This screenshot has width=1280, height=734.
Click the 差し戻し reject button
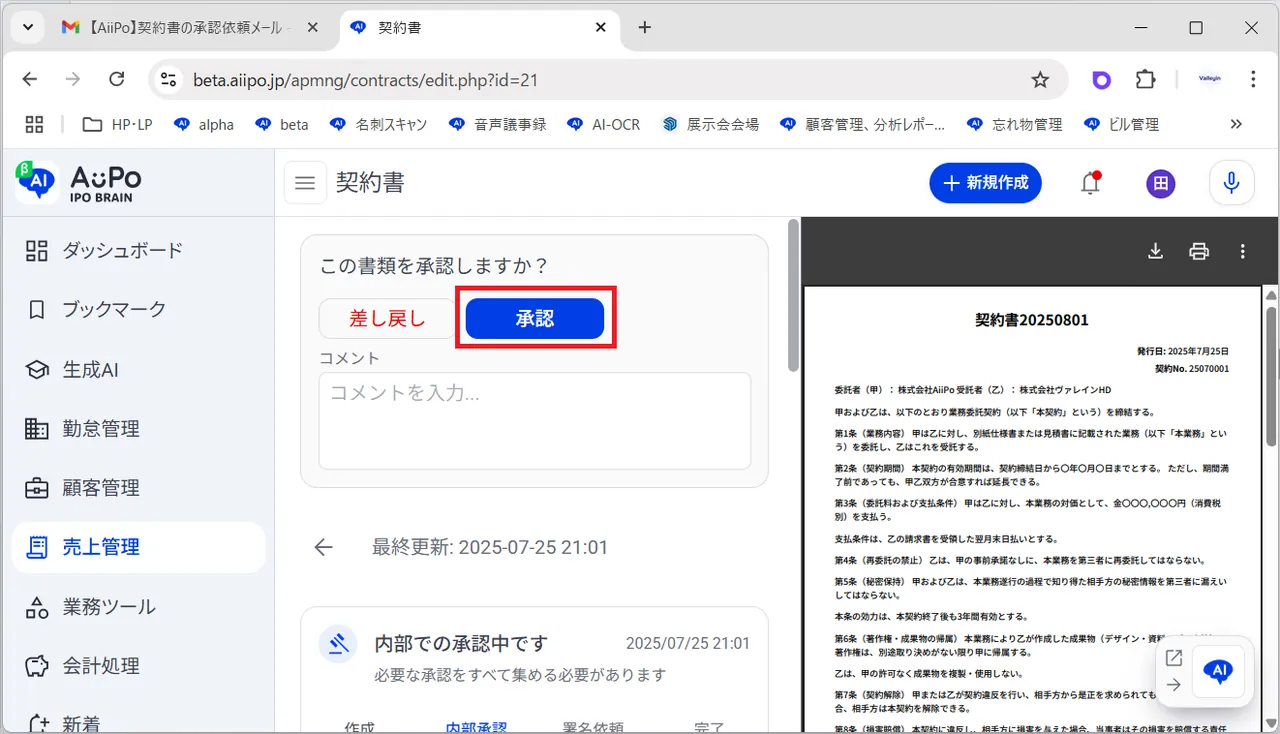[x=388, y=318]
